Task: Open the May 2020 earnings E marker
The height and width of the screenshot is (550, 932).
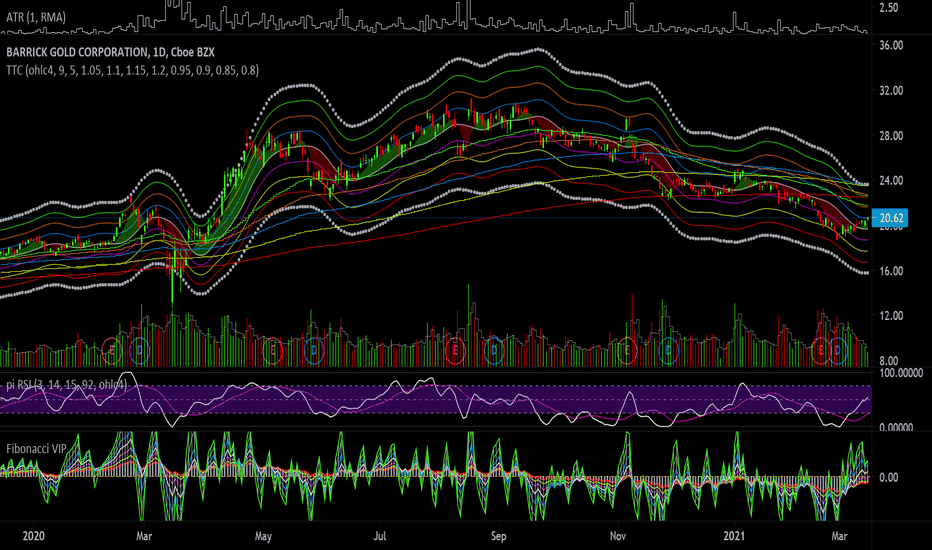Action: [x=273, y=350]
